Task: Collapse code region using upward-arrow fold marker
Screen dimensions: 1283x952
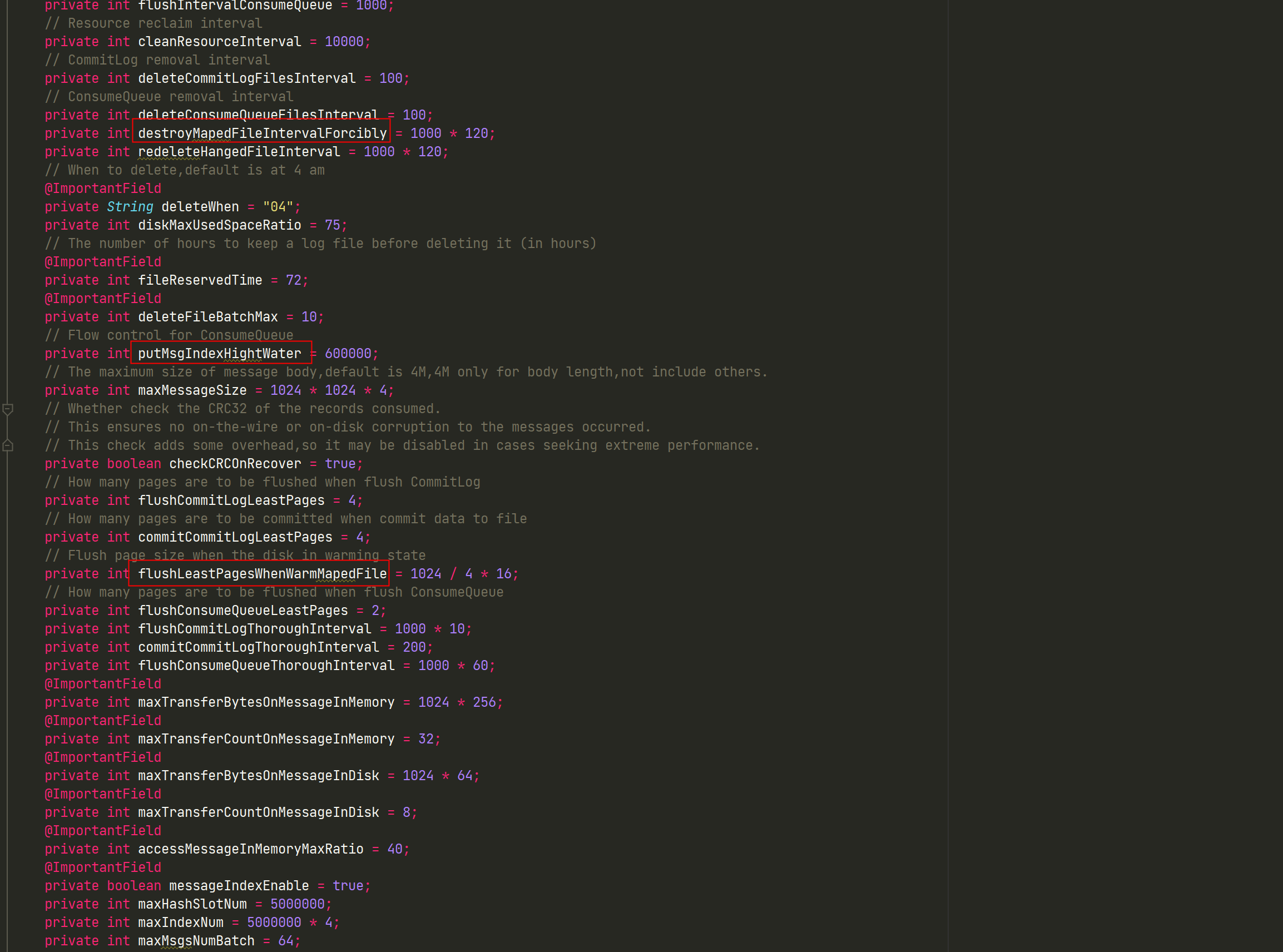Action: [x=8, y=445]
